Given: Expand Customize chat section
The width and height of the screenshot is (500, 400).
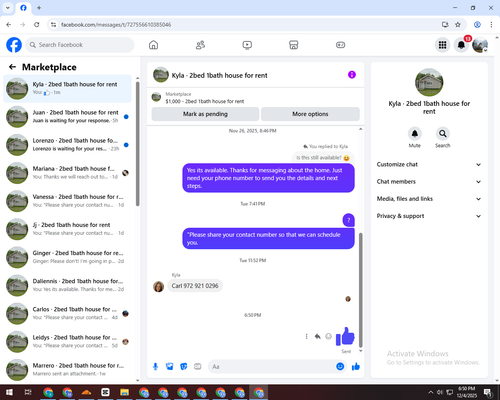Looking at the screenshot, I should 429,164.
